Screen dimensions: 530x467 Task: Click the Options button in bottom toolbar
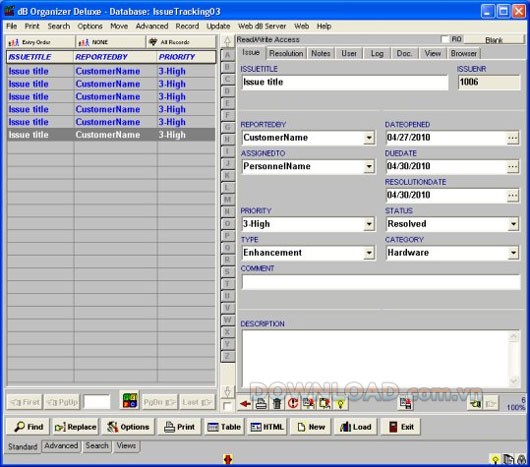[x=128, y=427]
